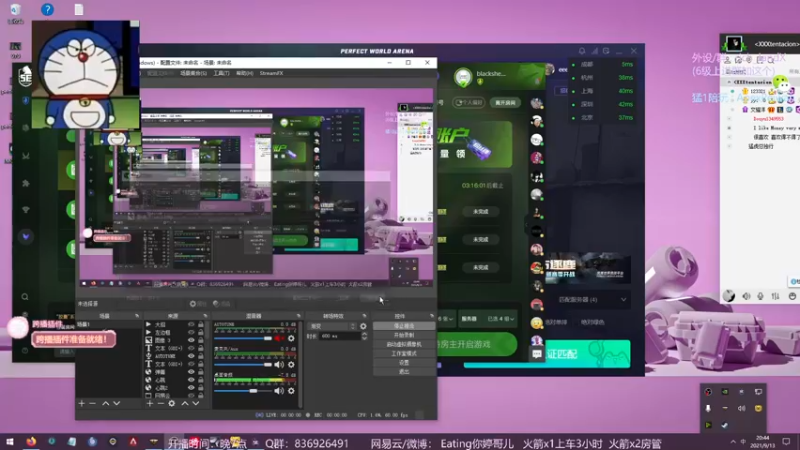This screenshot has height=450, width=800.
Task: Open StreamFX menu in OBS
Action: (x=271, y=73)
